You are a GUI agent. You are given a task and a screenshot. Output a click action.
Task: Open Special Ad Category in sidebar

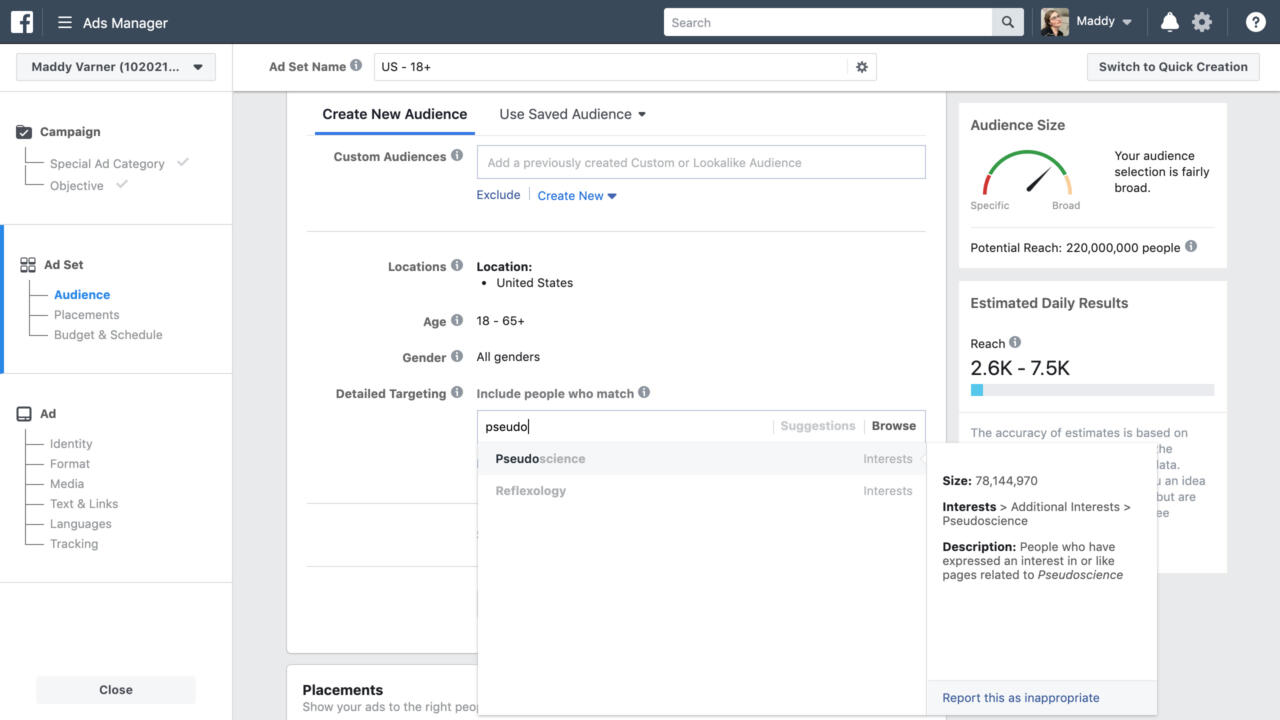[107, 164]
